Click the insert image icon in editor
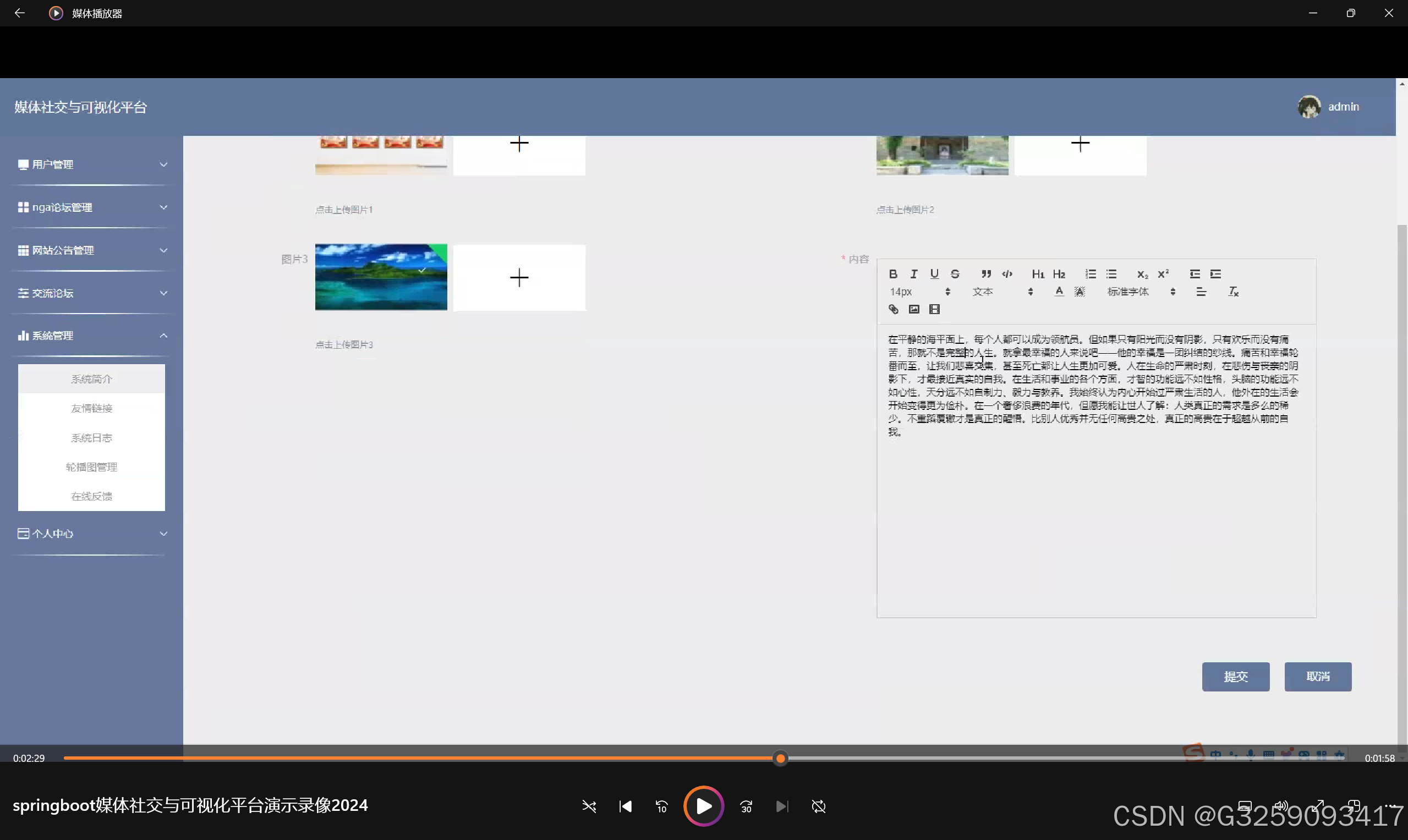 pos(914,309)
